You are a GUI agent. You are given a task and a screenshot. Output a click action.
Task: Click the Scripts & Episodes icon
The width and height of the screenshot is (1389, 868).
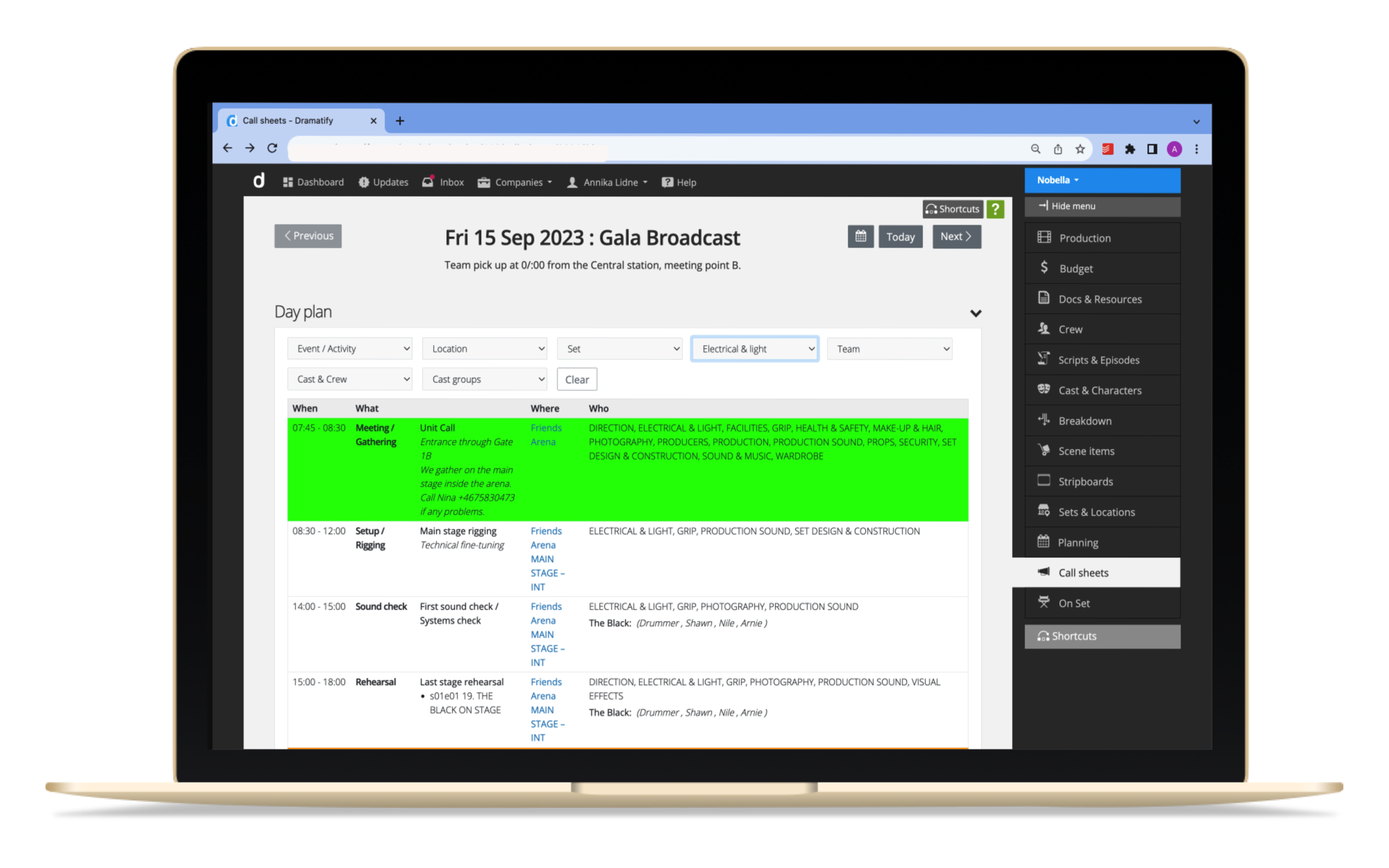1044,359
